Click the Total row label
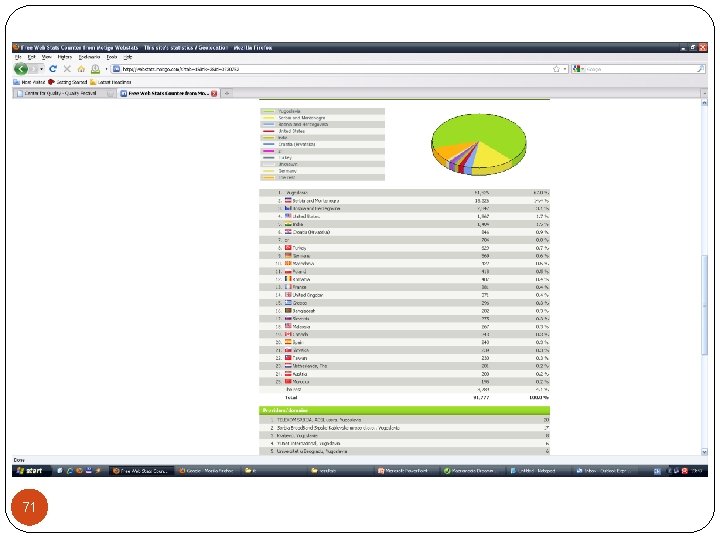This screenshot has height=540, width=720. [x=291, y=398]
